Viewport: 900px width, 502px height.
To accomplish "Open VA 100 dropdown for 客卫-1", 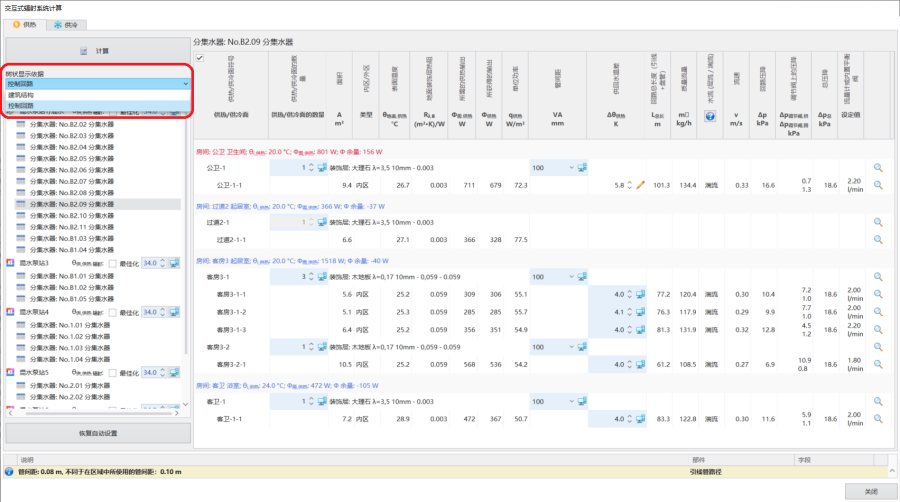I will (x=571, y=402).
